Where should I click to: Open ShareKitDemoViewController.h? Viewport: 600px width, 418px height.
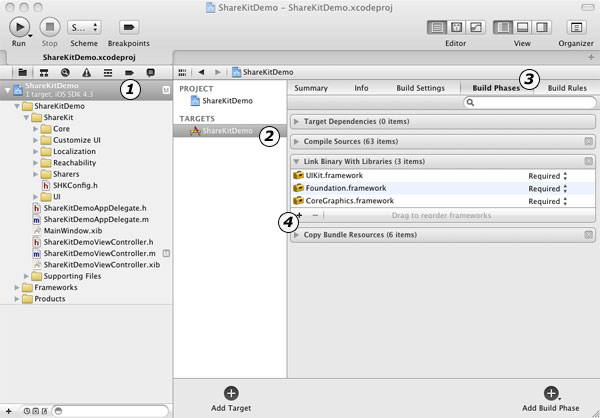[93, 242]
